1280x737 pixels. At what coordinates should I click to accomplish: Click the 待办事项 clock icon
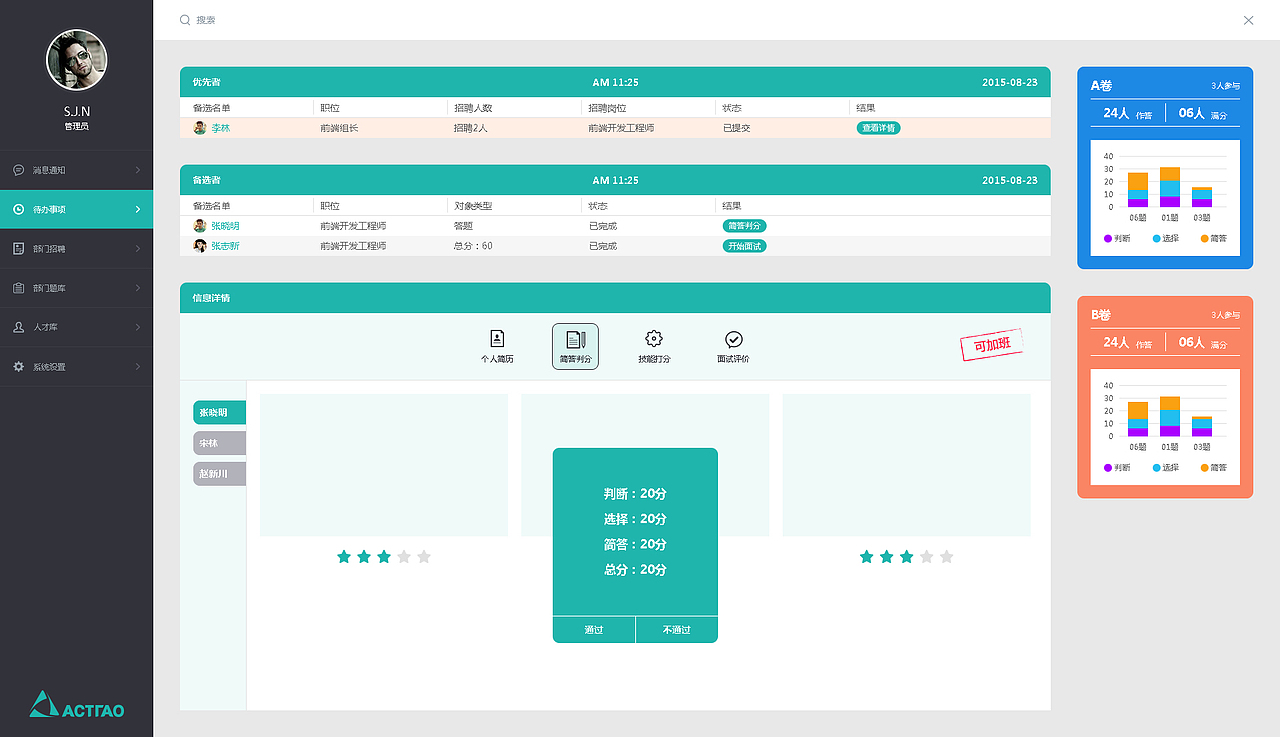[19, 209]
